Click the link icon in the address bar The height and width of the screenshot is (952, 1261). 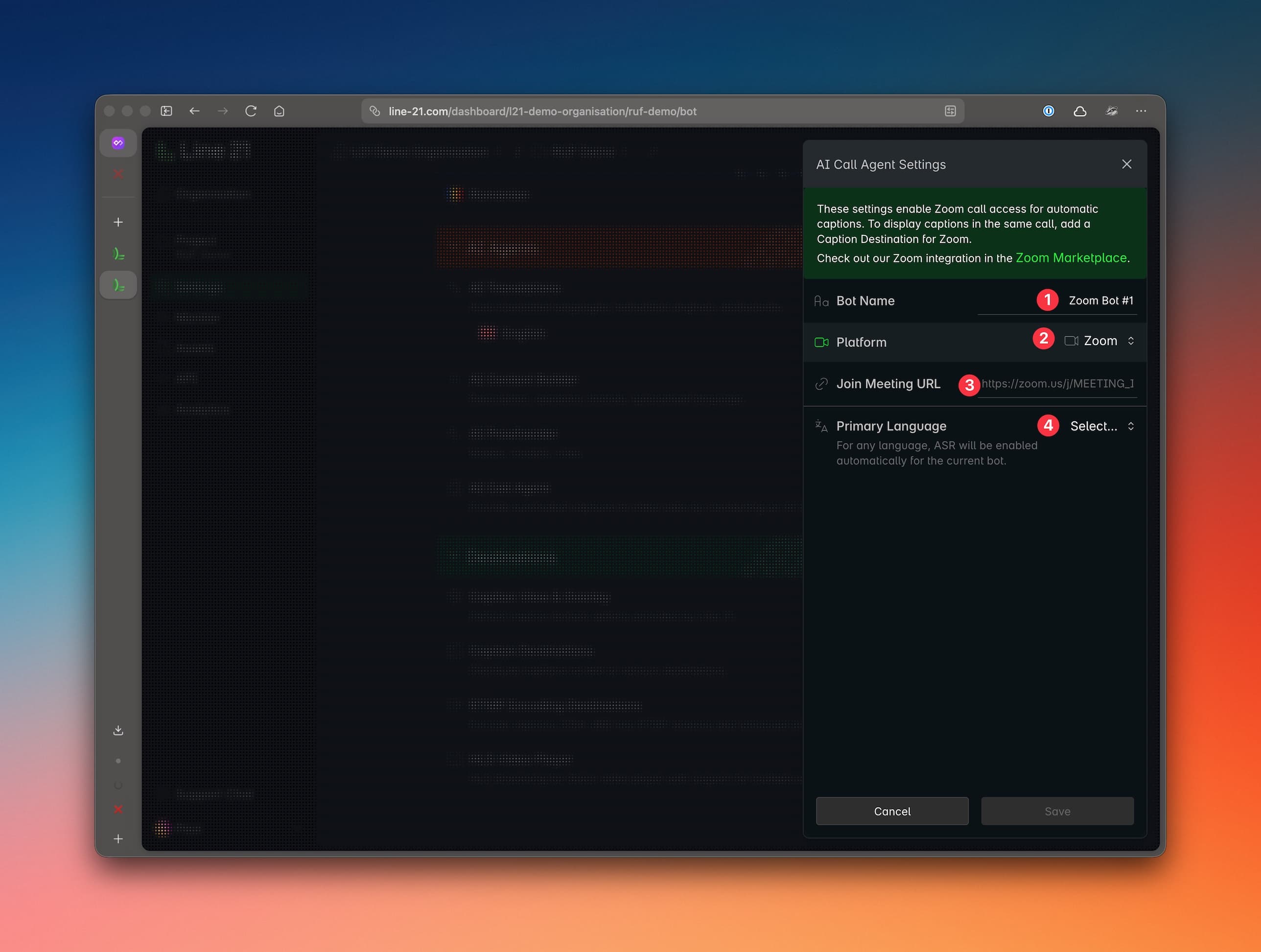(374, 111)
